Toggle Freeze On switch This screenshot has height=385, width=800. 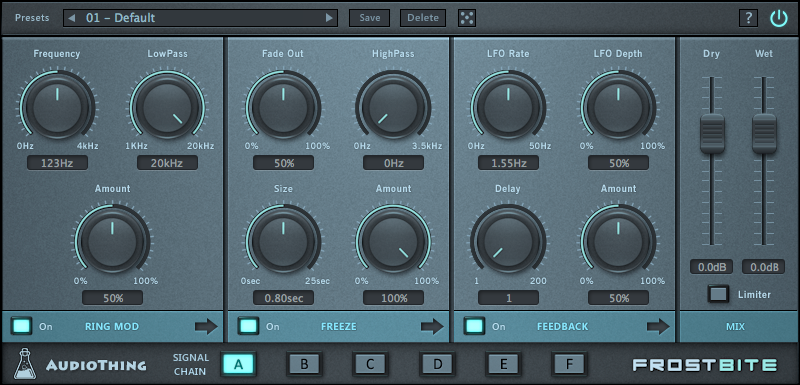(248, 326)
